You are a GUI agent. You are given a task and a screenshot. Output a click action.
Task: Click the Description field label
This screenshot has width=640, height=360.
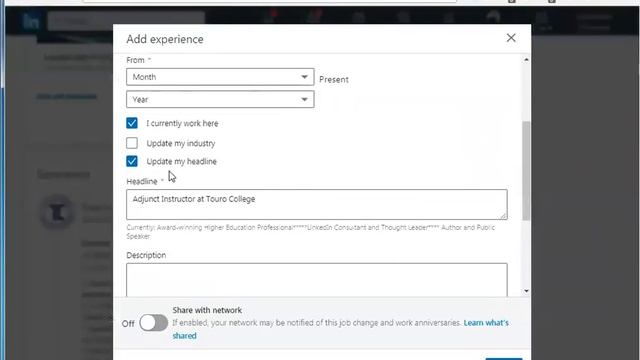(x=146, y=255)
